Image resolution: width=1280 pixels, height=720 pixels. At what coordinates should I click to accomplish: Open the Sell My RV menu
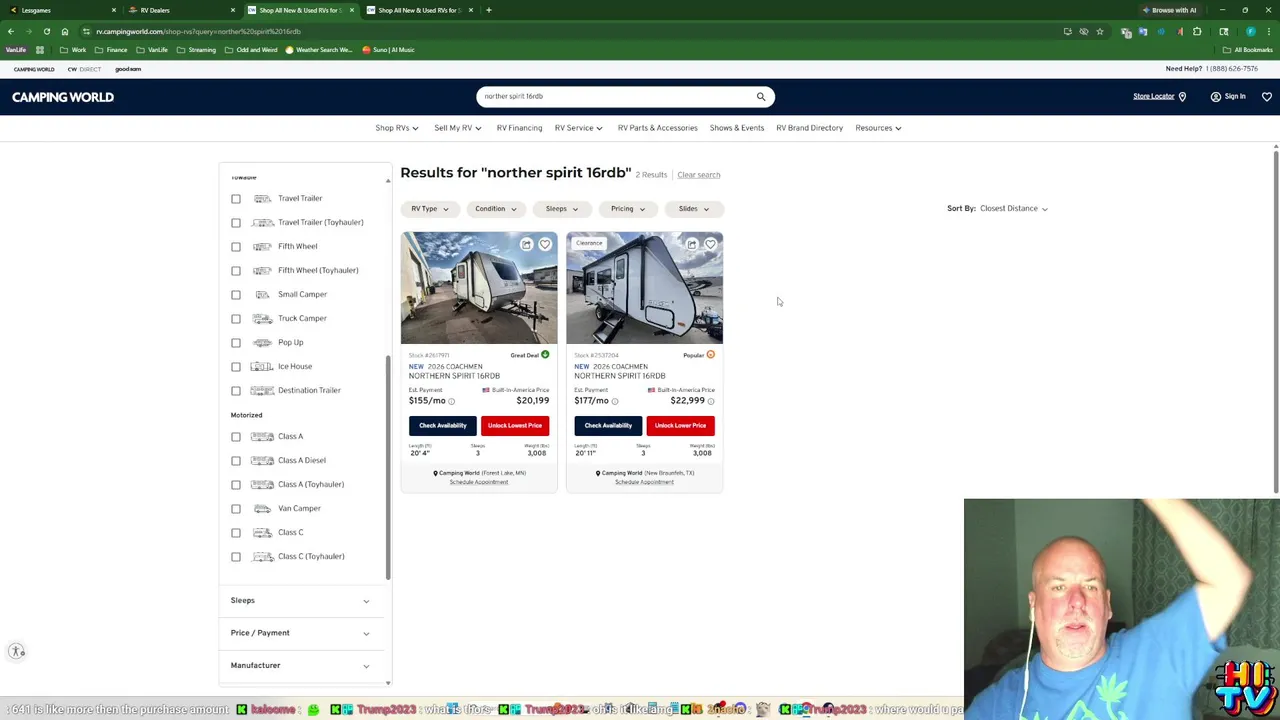tap(458, 128)
